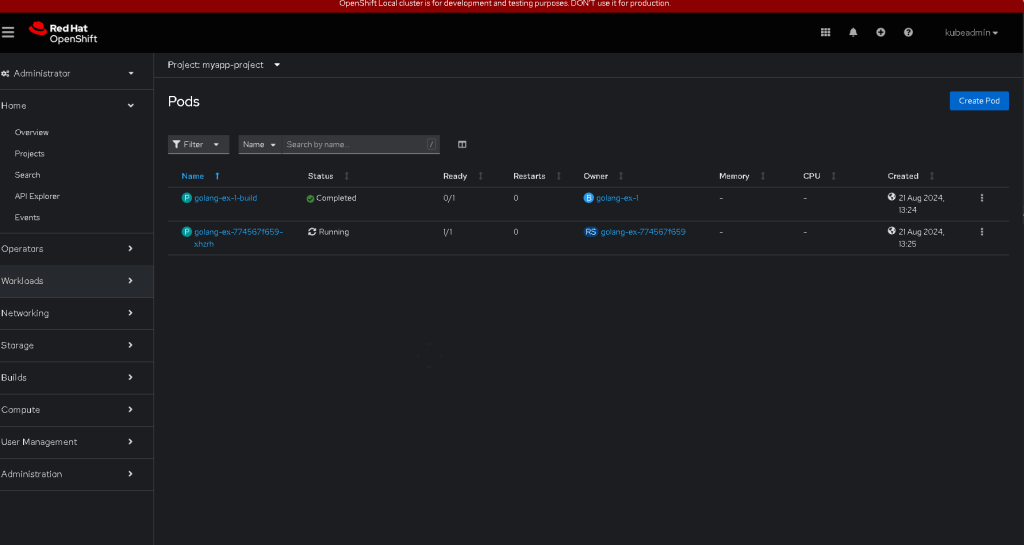This screenshot has height=545, width=1024.
Task: Click the Red Hat OpenShift logo
Action: click(63, 33)
